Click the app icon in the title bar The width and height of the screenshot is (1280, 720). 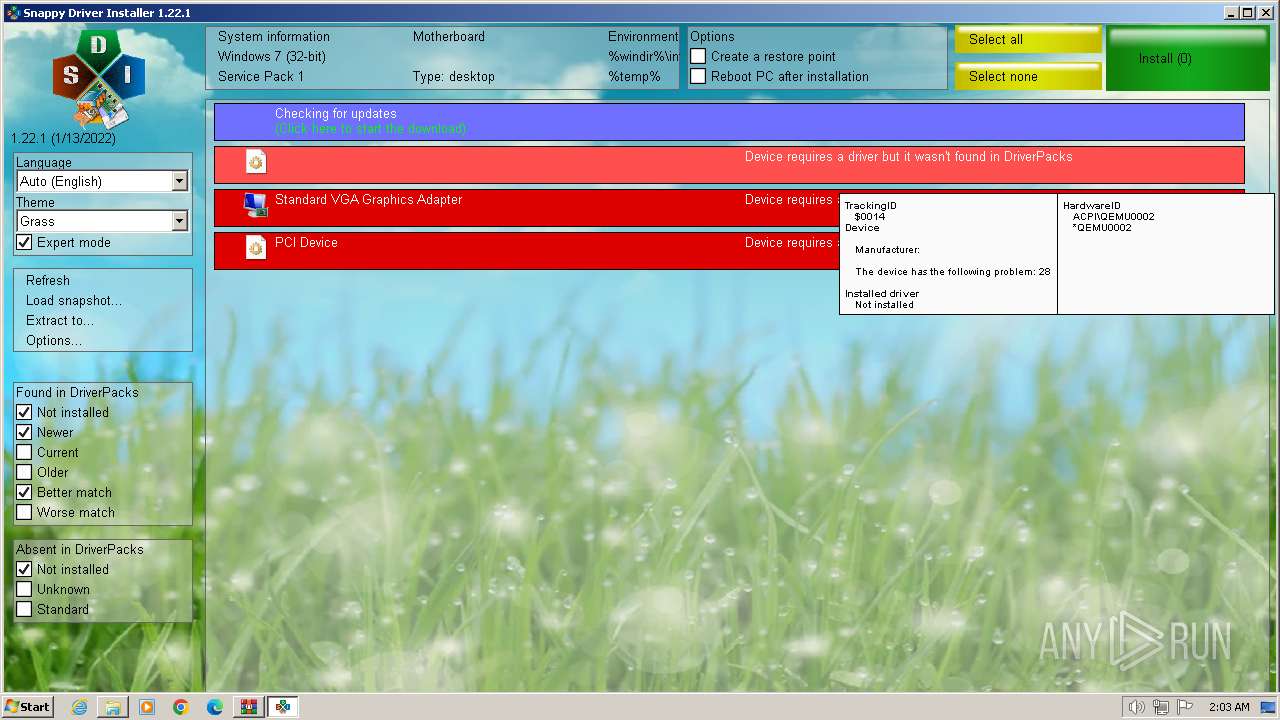coord(12,13)
